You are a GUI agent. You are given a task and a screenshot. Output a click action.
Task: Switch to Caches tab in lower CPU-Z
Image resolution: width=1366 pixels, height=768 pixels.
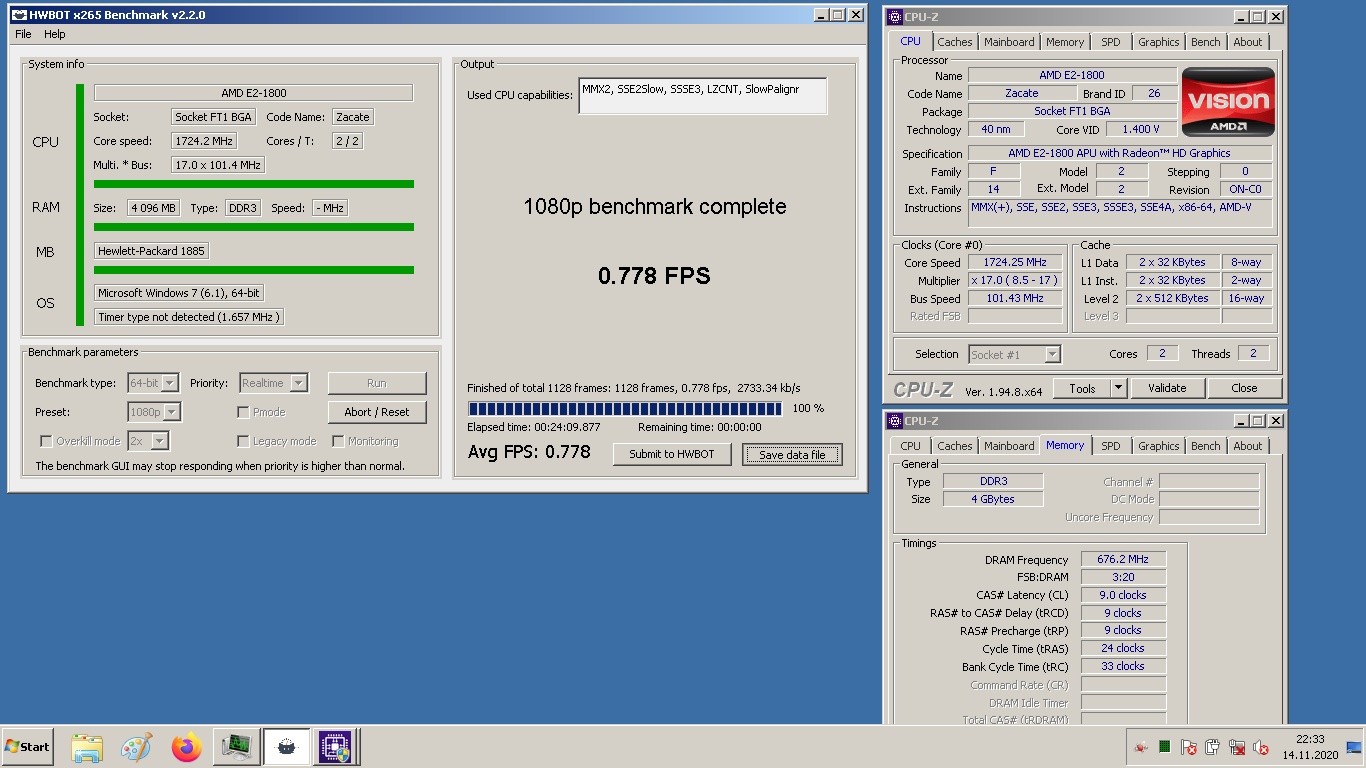click(954, 446)
